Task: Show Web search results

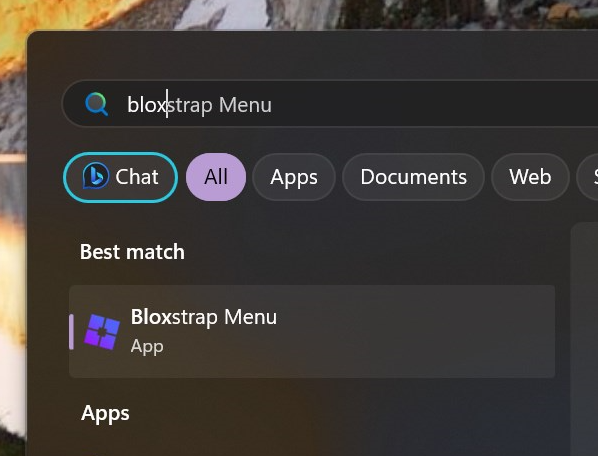Action: pos(530,177)
